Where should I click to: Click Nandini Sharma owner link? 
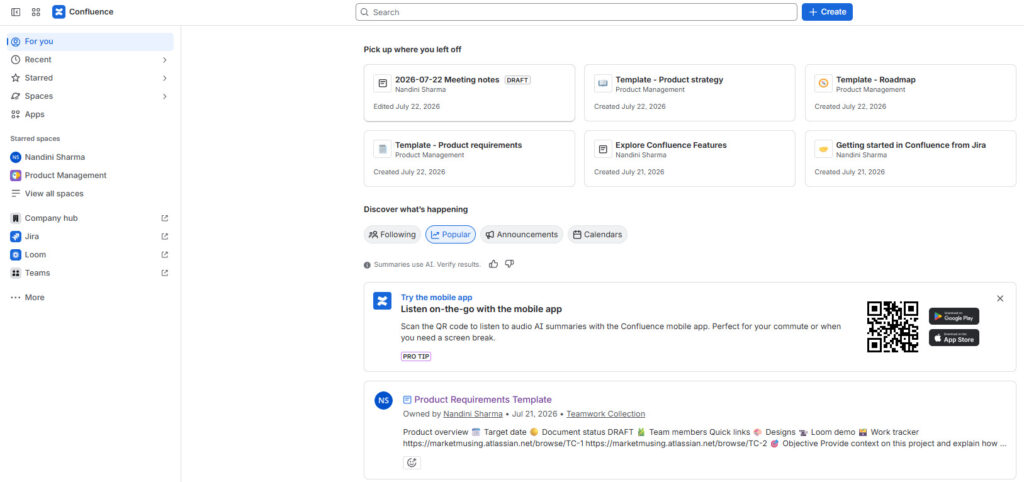point(473,414)
